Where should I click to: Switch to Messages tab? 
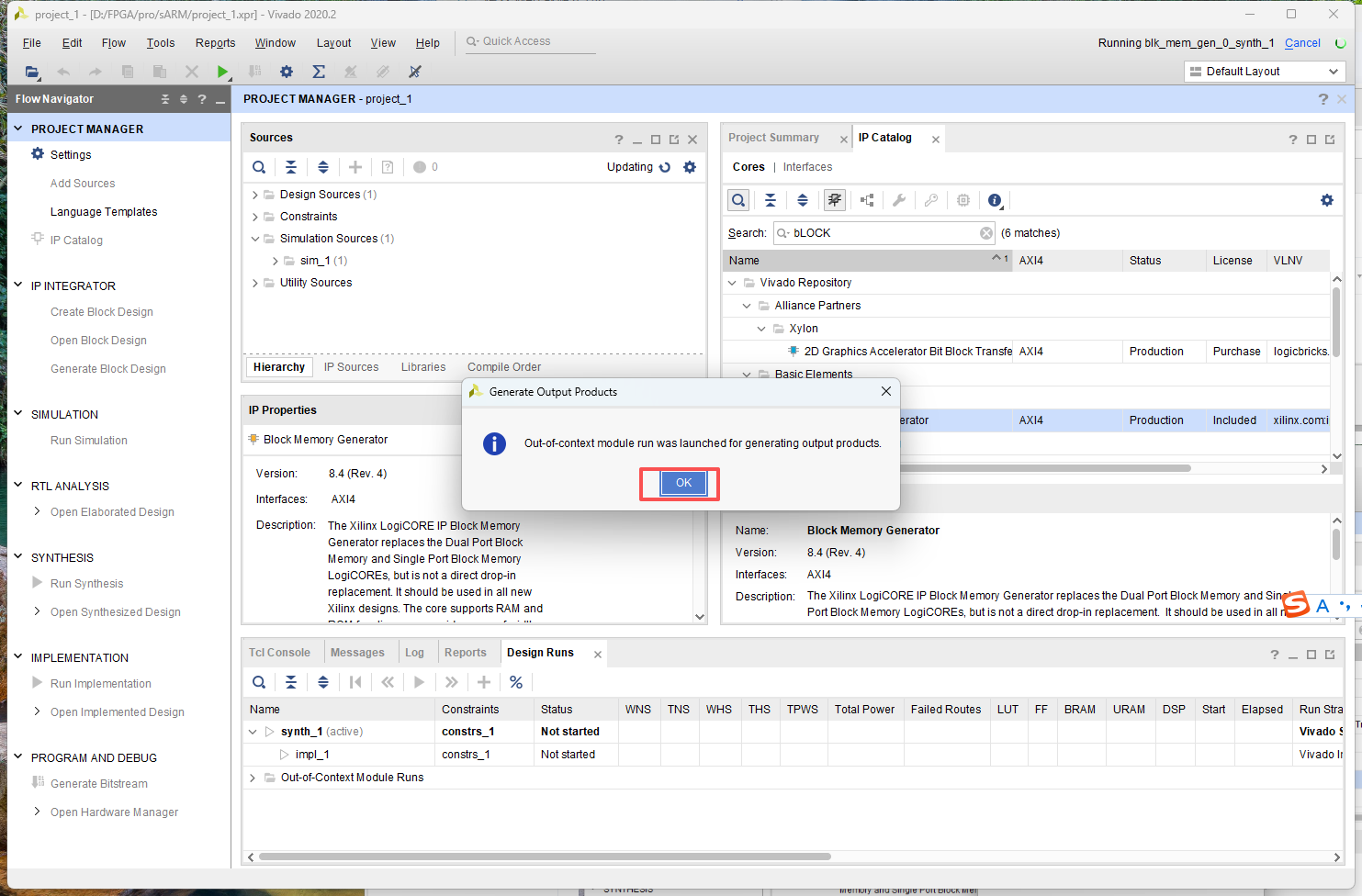click(357, 653)
